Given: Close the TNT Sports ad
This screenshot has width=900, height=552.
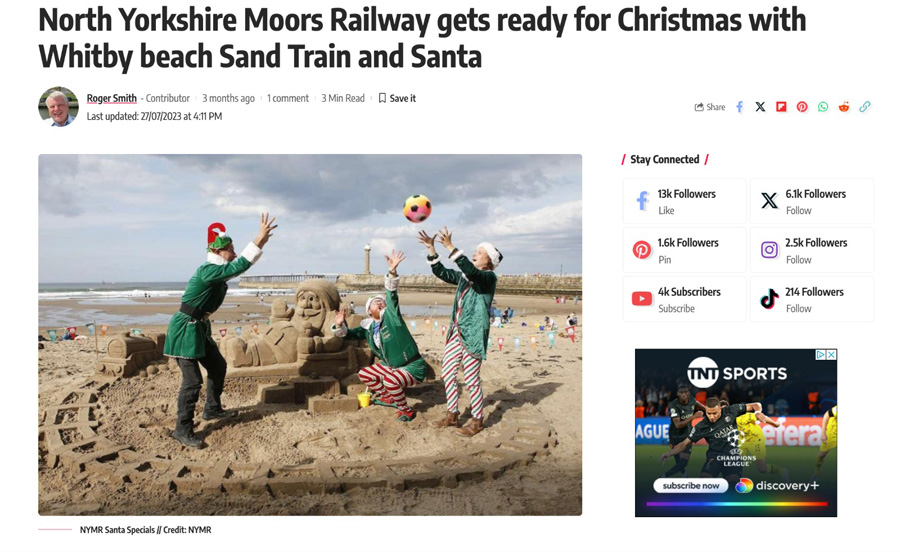Looking at the screenshot, I should click(x=831, y=355).
